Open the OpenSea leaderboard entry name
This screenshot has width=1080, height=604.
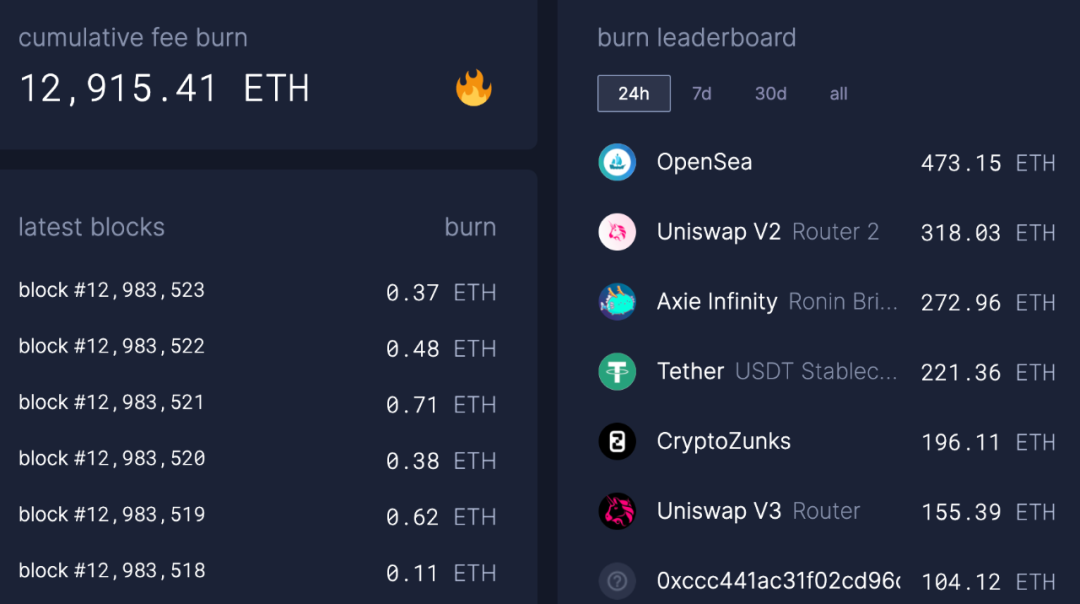click(x=704, y=163)
